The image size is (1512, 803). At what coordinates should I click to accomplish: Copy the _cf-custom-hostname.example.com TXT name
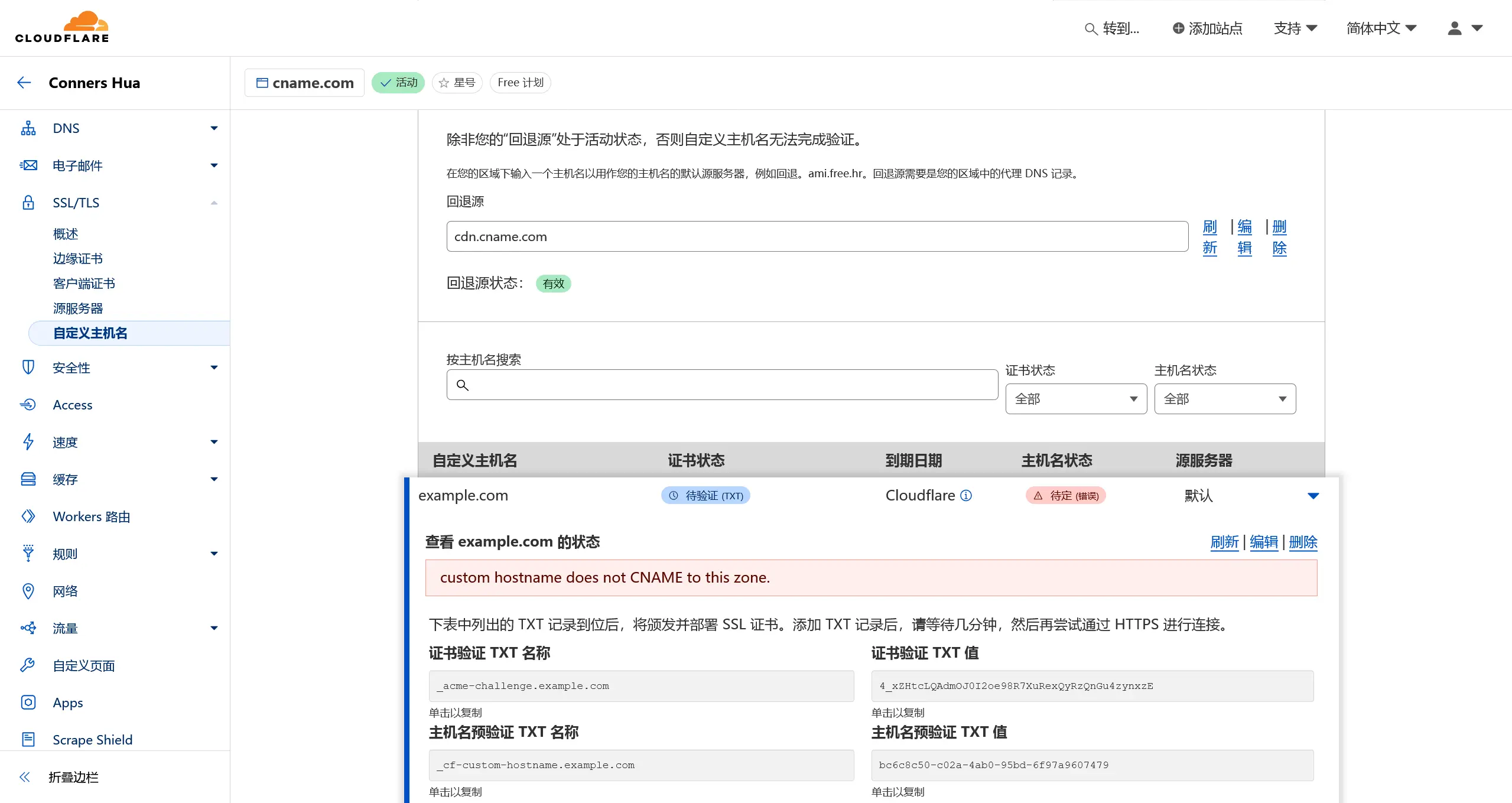coord(641,765)
